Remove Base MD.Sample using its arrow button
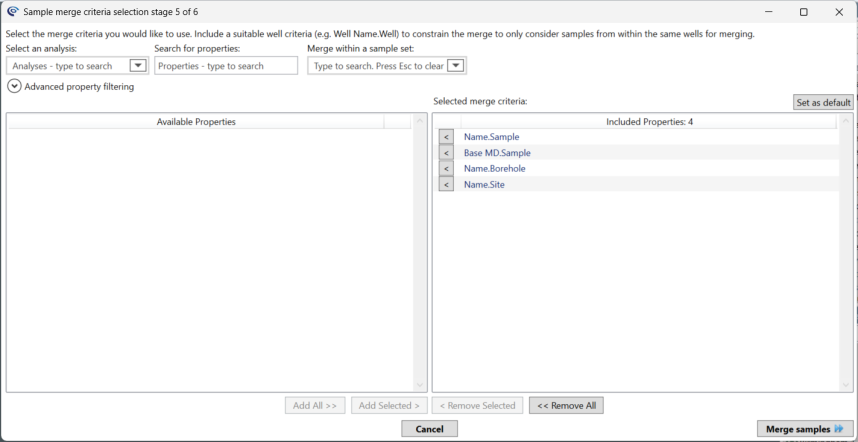Screen dimensions: 858x442 click(x=446, y=153)
